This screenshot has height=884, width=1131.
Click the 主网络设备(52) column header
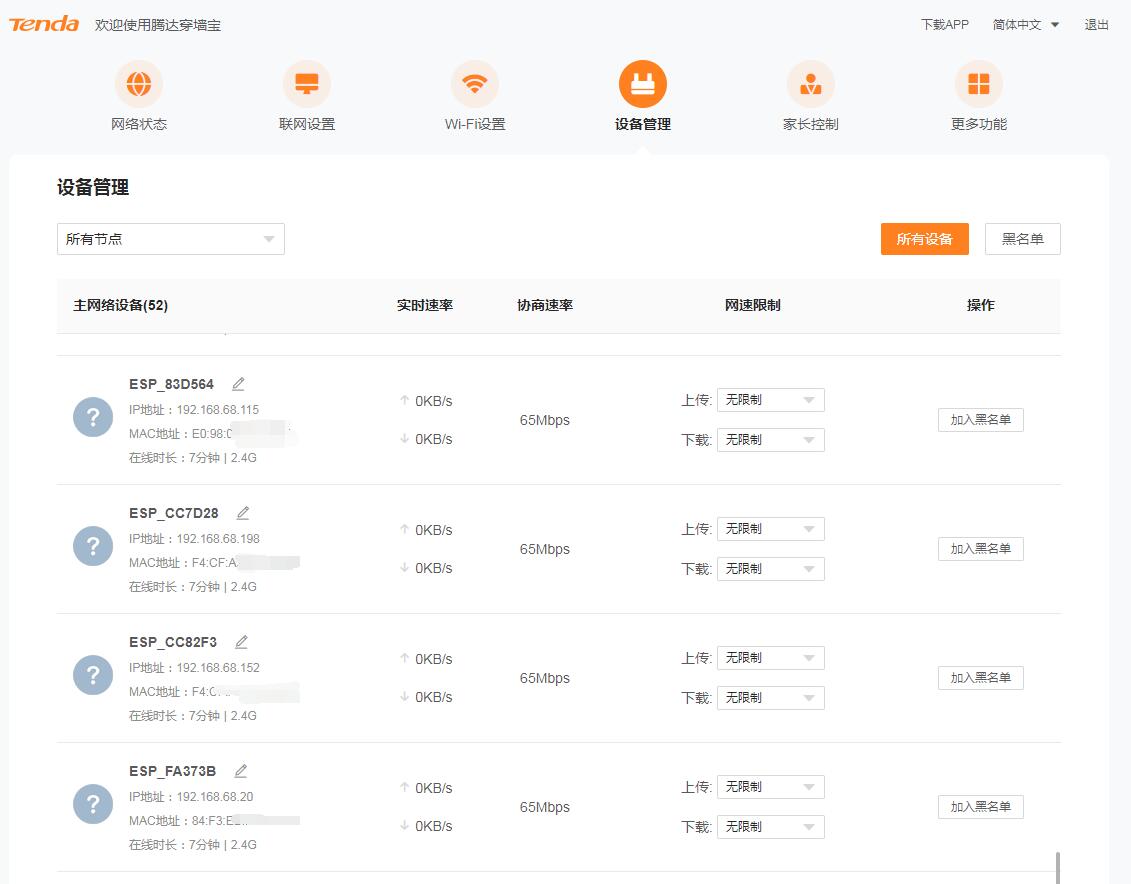click(x=120, y=305)
